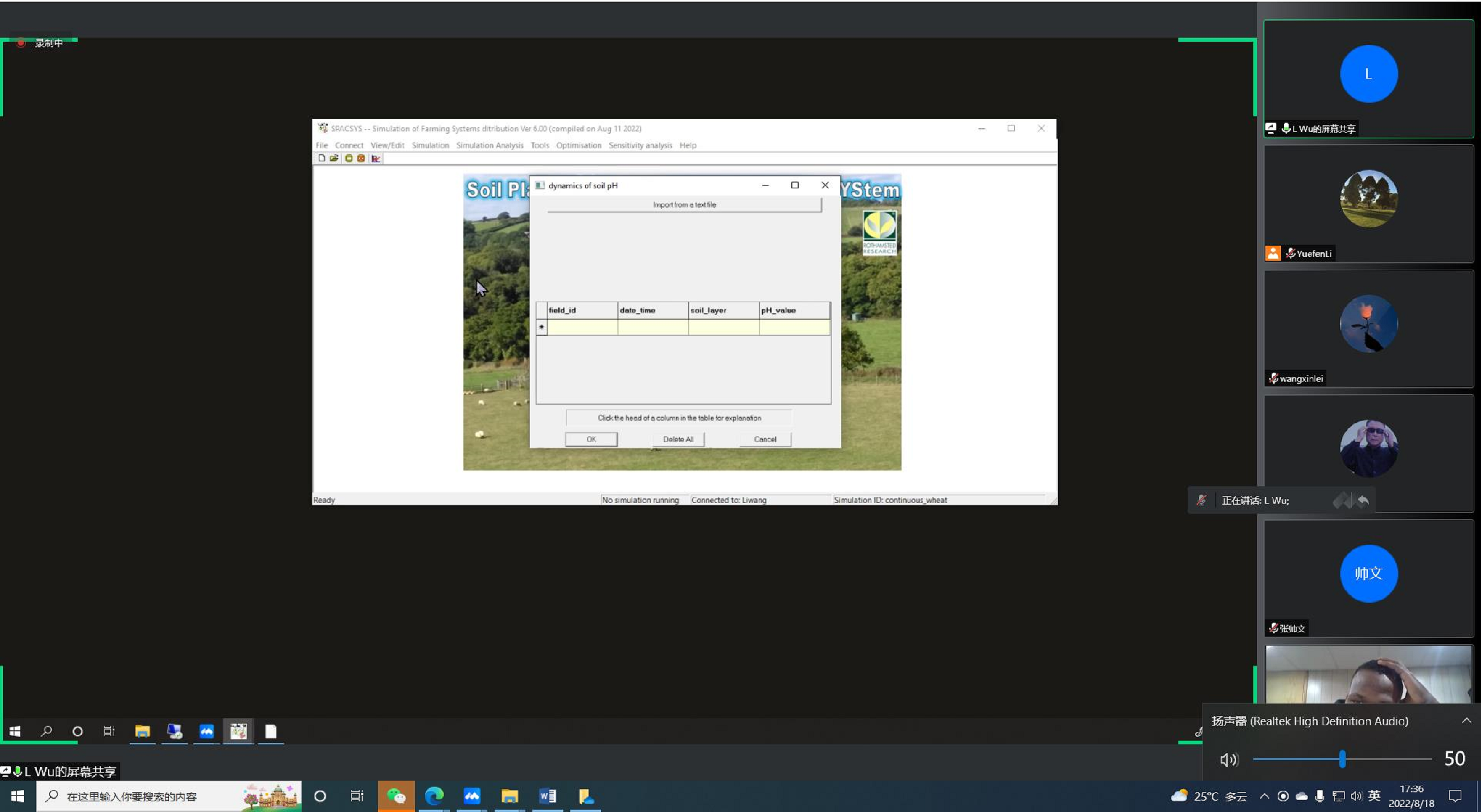Click the Import from a text file button

click(684, 205)
